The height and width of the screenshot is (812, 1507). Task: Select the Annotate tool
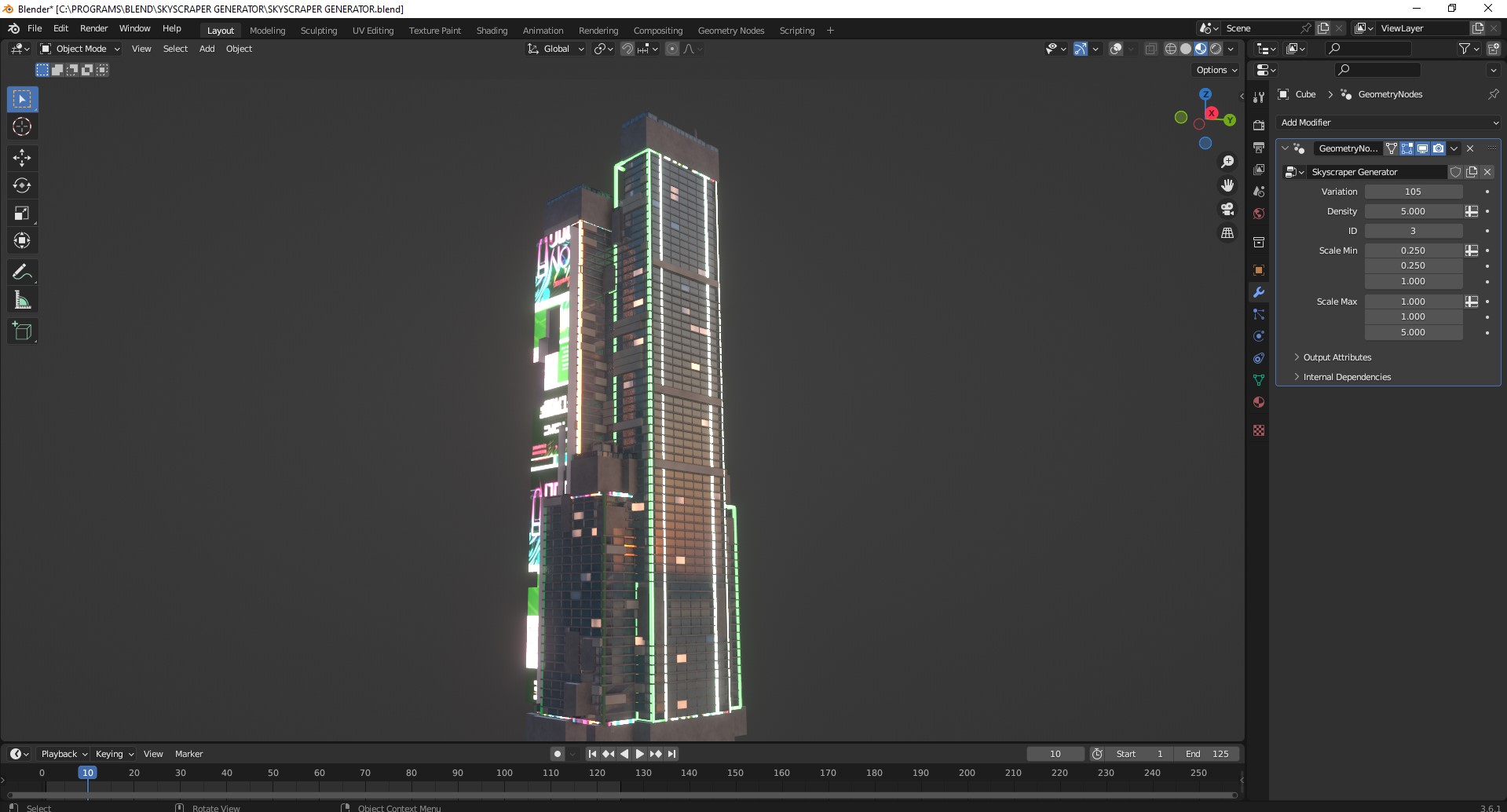pyautogui.click(x=22, y=272)
